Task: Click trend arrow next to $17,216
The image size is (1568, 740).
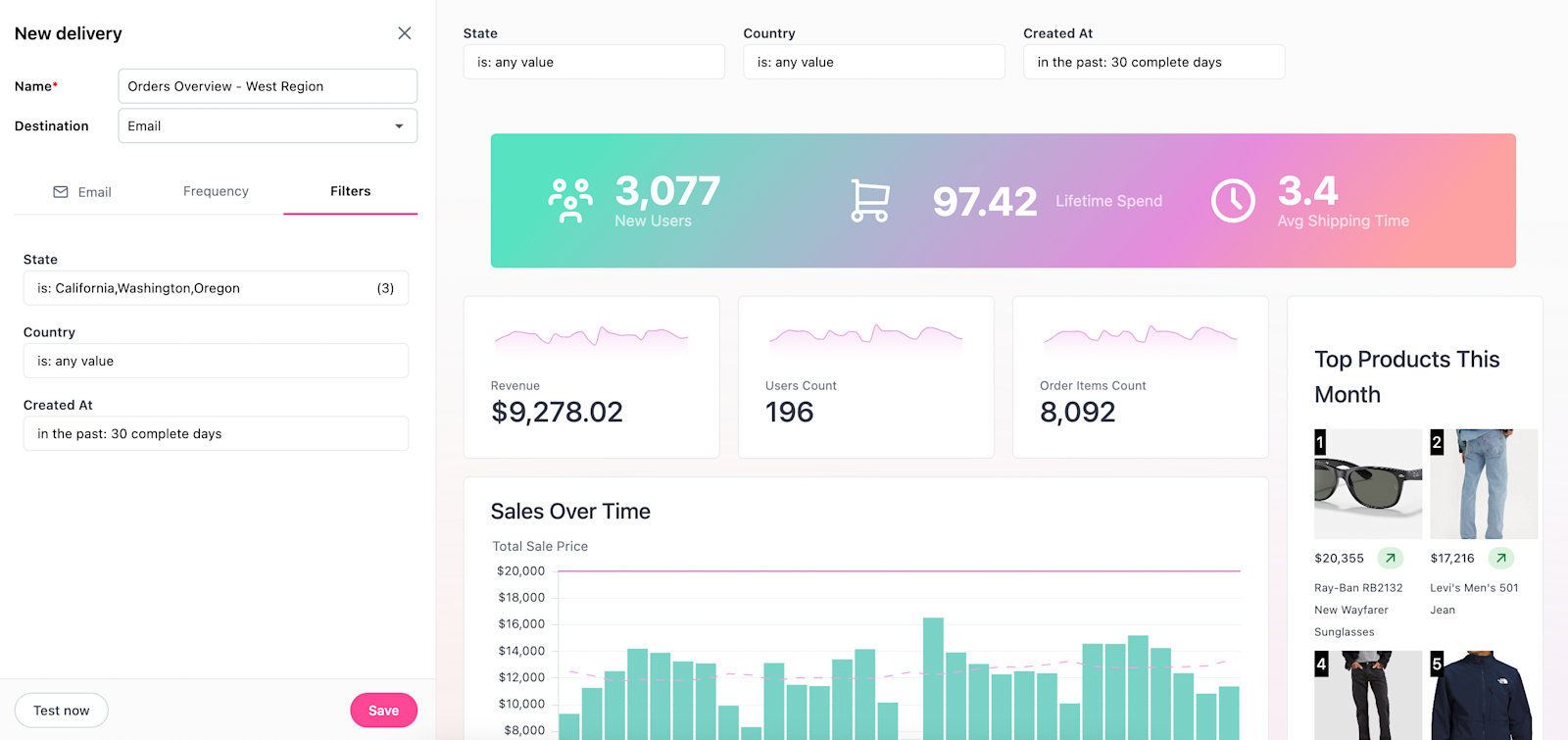Action: point(1500,559)
